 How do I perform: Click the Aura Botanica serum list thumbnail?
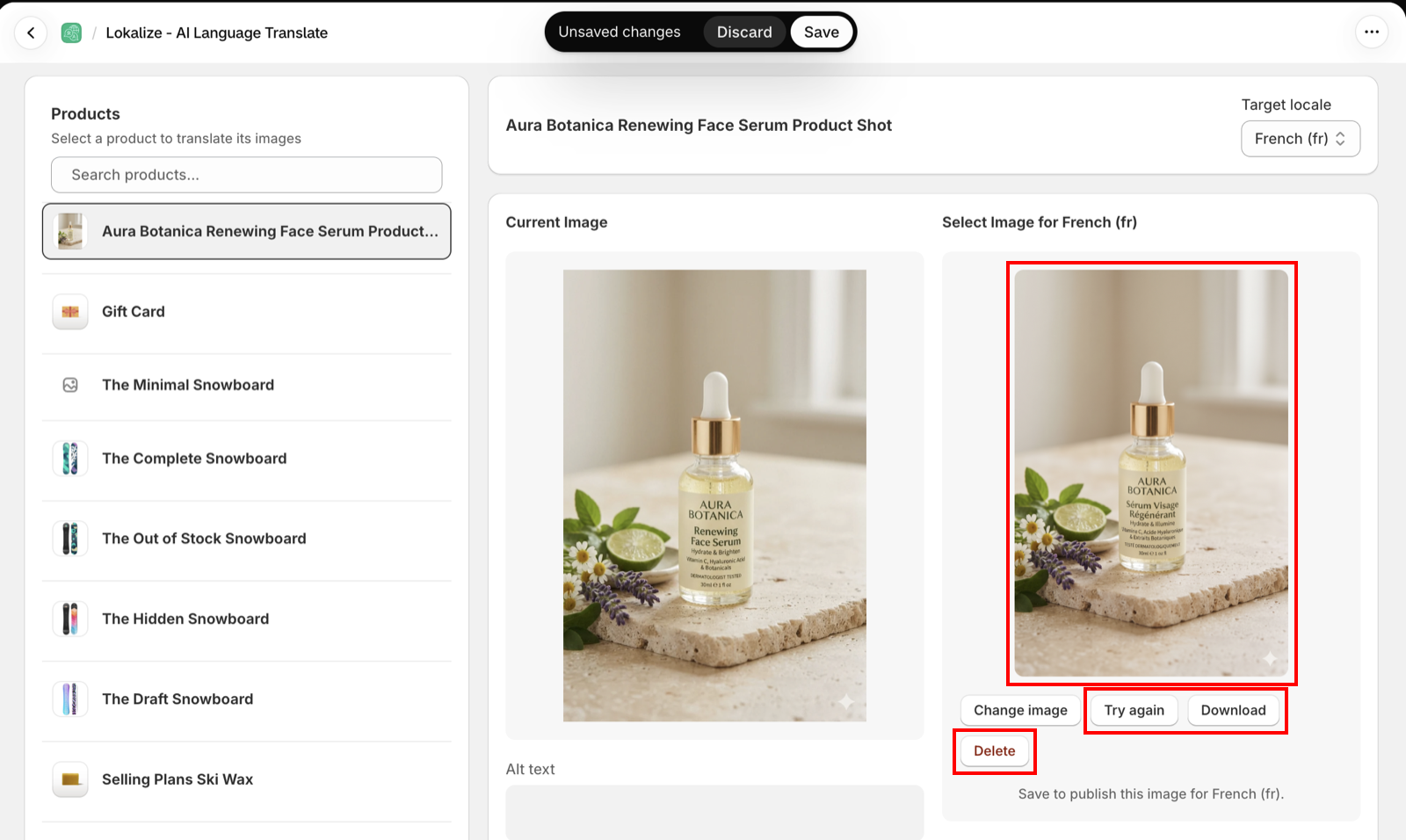tap(70, 231)
